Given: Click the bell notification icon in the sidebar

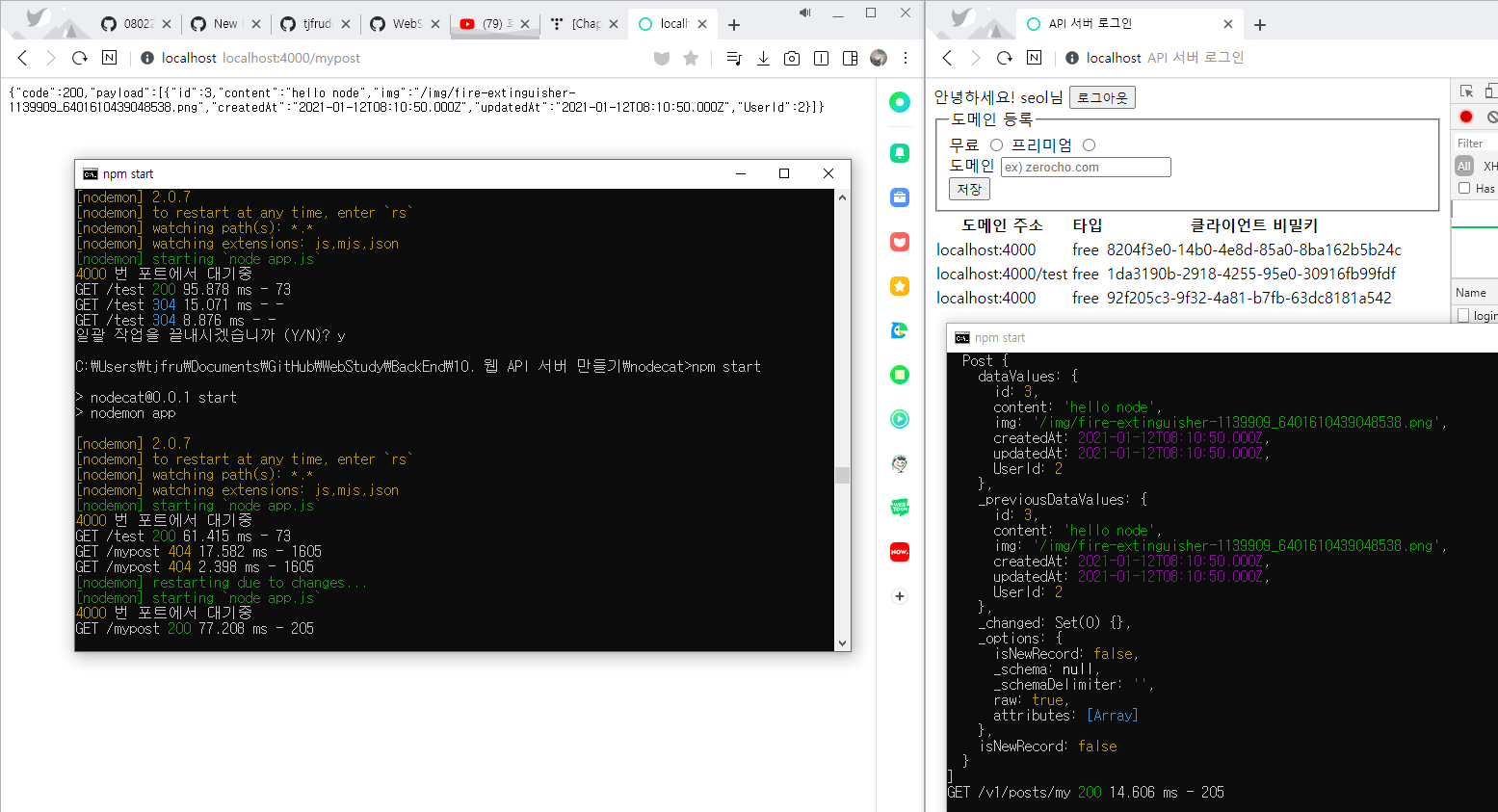Looking at the screenshot, I should (899, 152).
